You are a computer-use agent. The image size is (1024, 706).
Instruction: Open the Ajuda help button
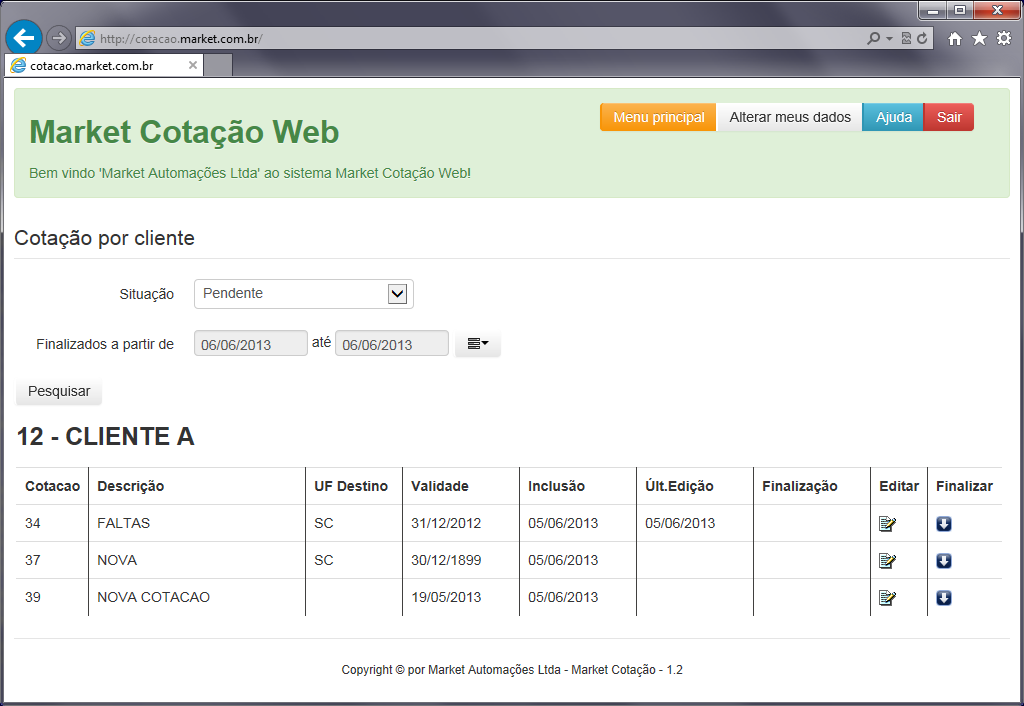[x=893, y=117]
